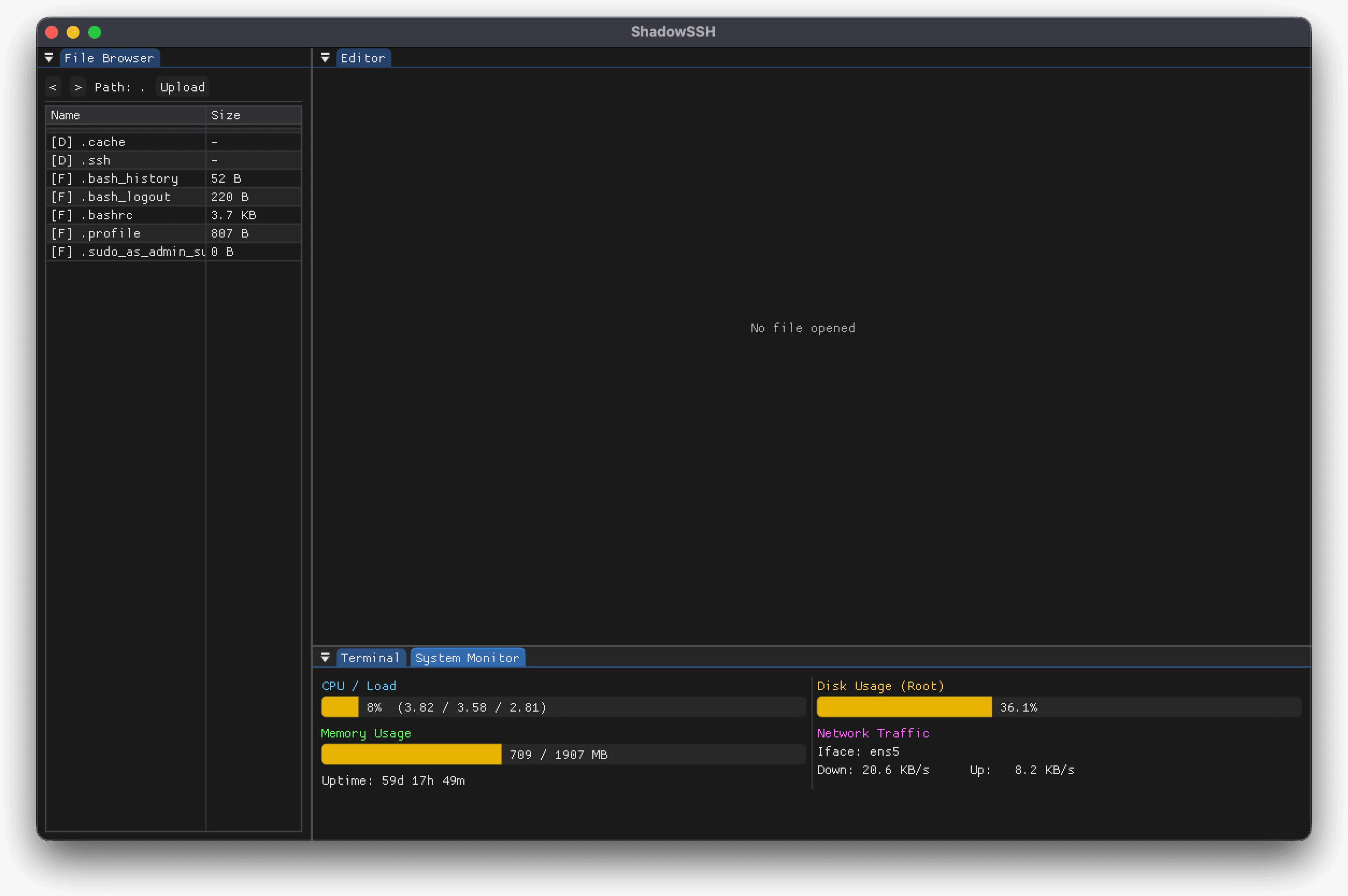Screen dimensions: 1348x896
Task: Sort files by the Name column header
Action: [126, 115]
